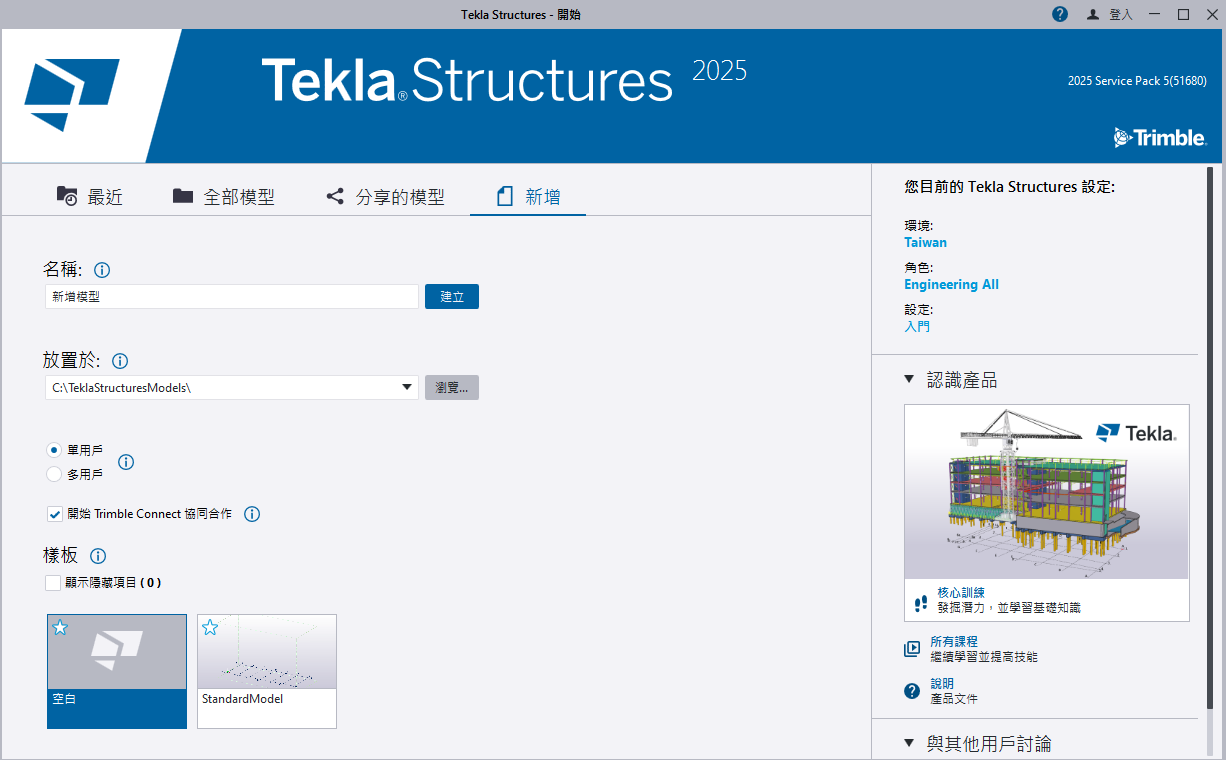Click the 建立 button
1226x760 pixels.
pos(452,297)
